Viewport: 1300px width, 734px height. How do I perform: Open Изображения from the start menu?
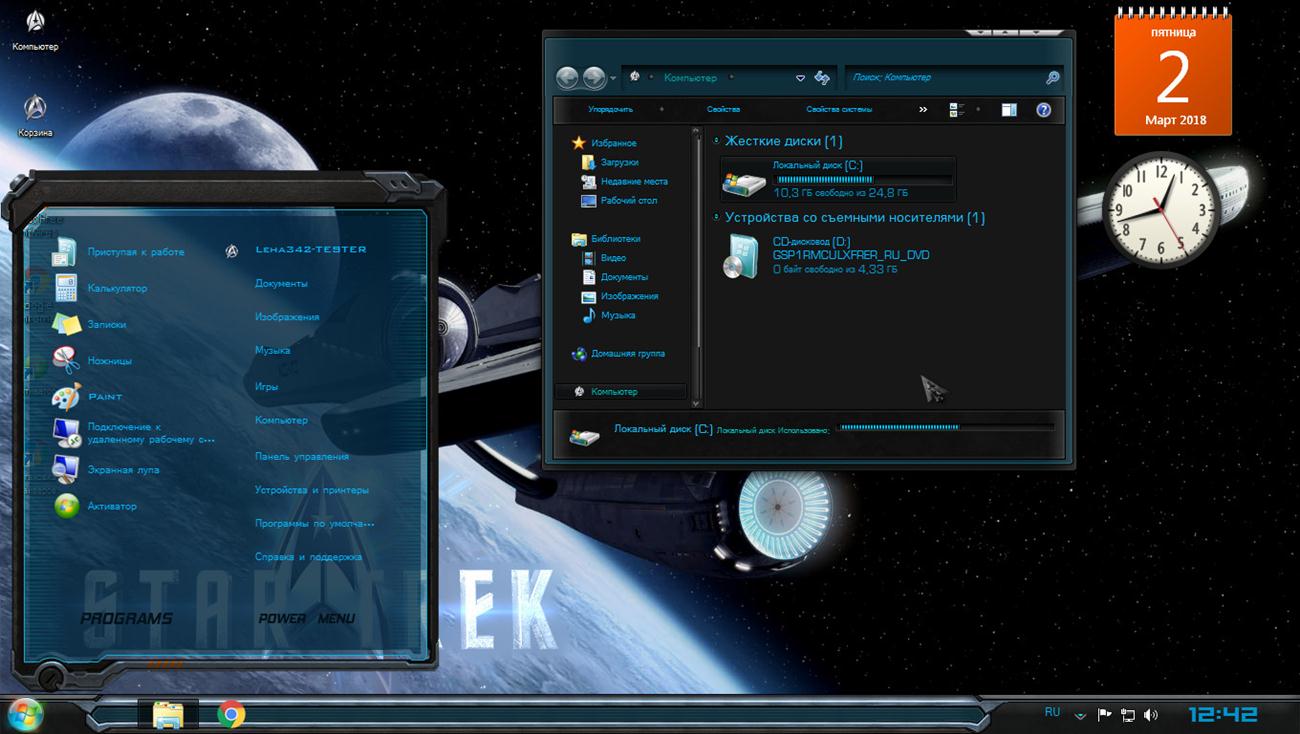coord(287,317)
